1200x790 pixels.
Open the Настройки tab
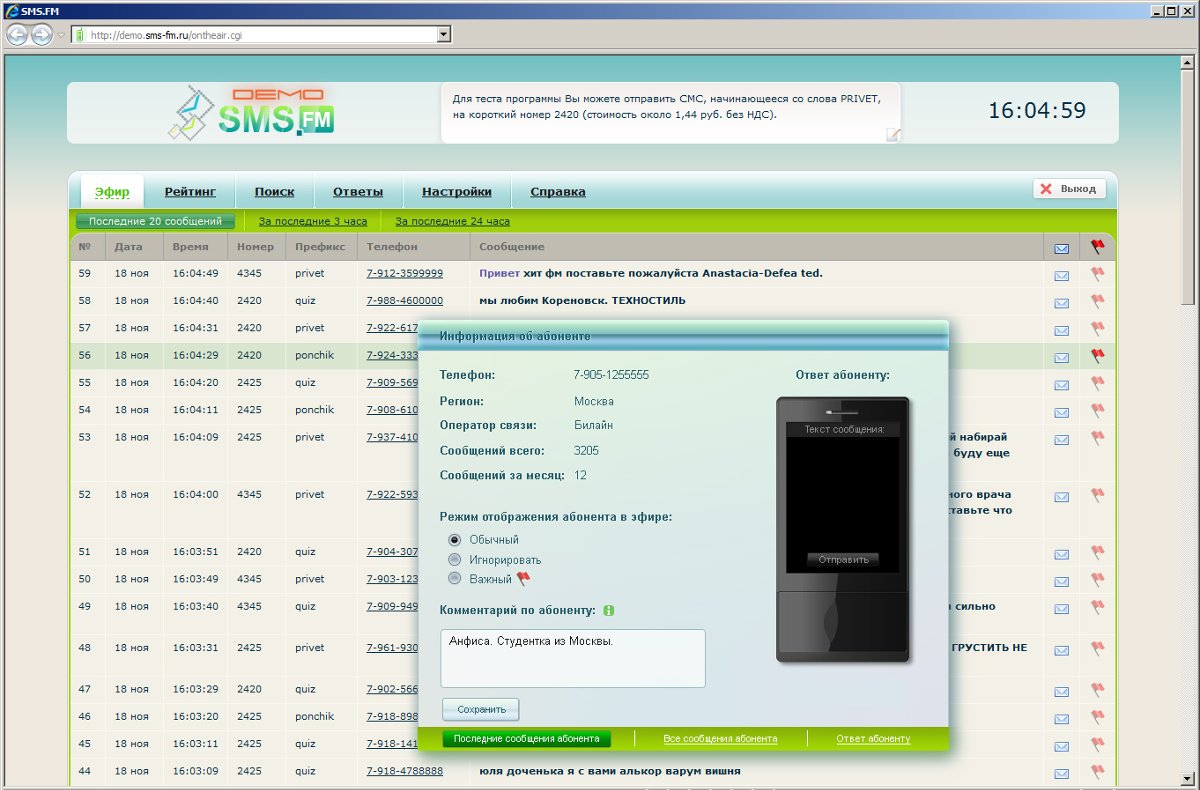click(x=457, y=192)
